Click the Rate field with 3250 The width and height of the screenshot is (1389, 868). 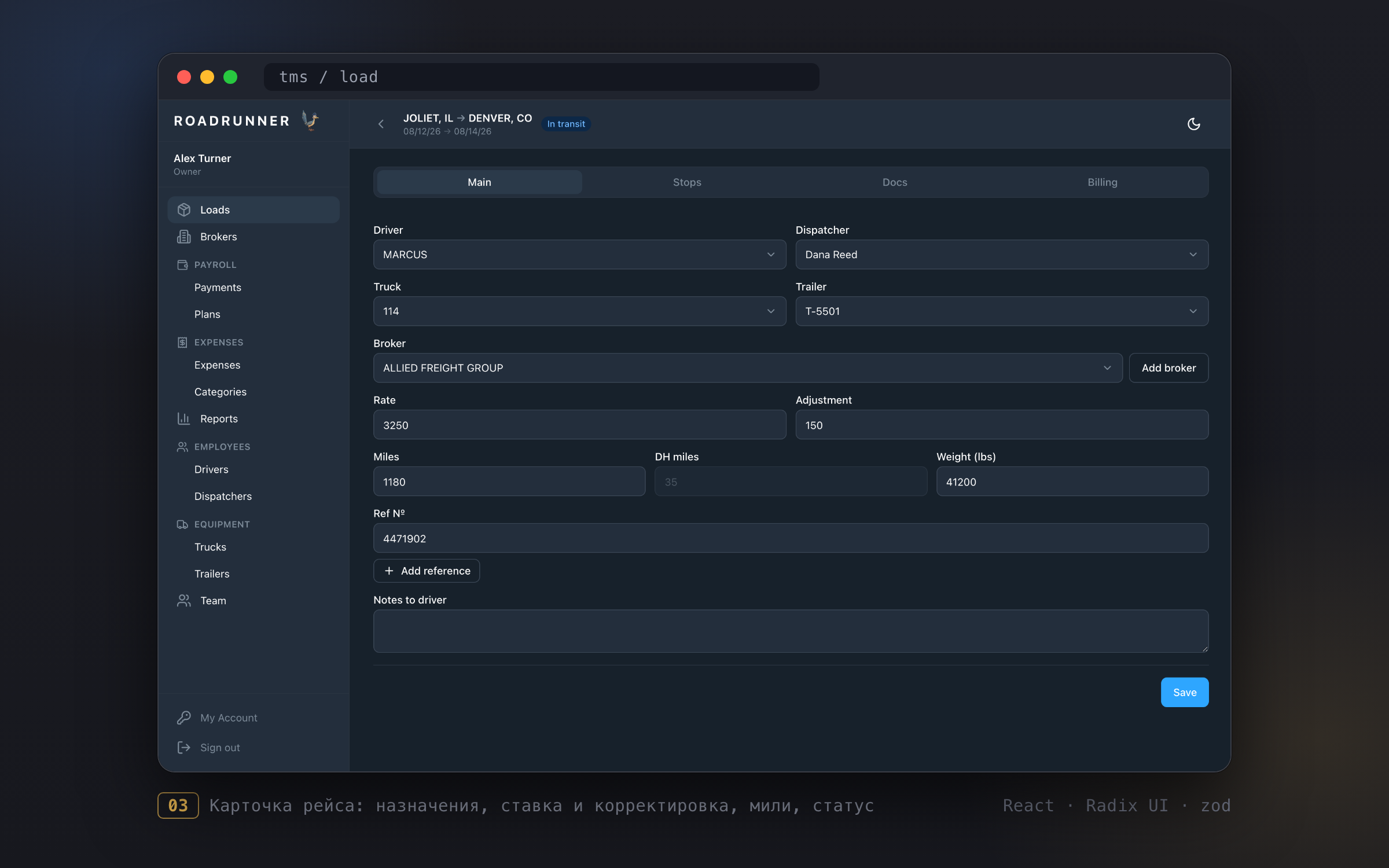coord(579,425)
